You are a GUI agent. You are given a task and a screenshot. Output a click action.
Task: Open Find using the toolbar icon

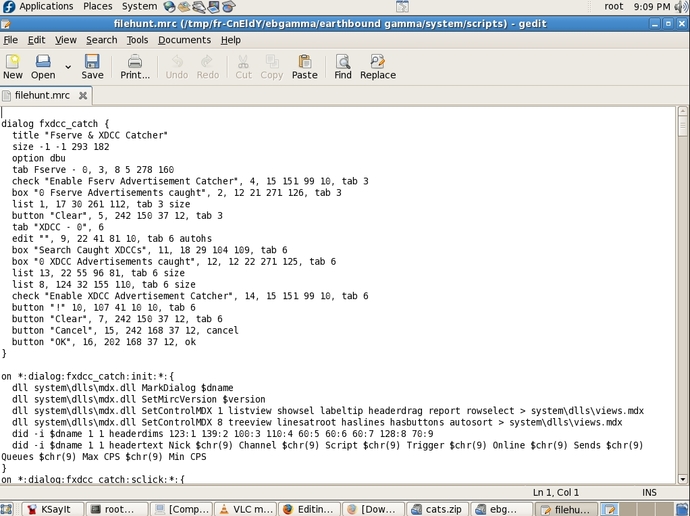343,67
